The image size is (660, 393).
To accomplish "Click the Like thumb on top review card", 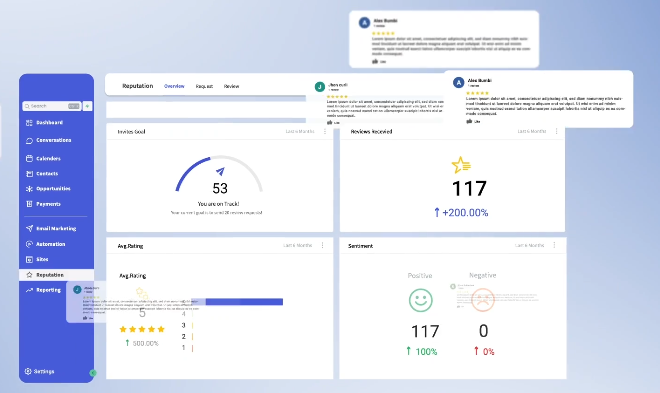I will tap(375, 61).
